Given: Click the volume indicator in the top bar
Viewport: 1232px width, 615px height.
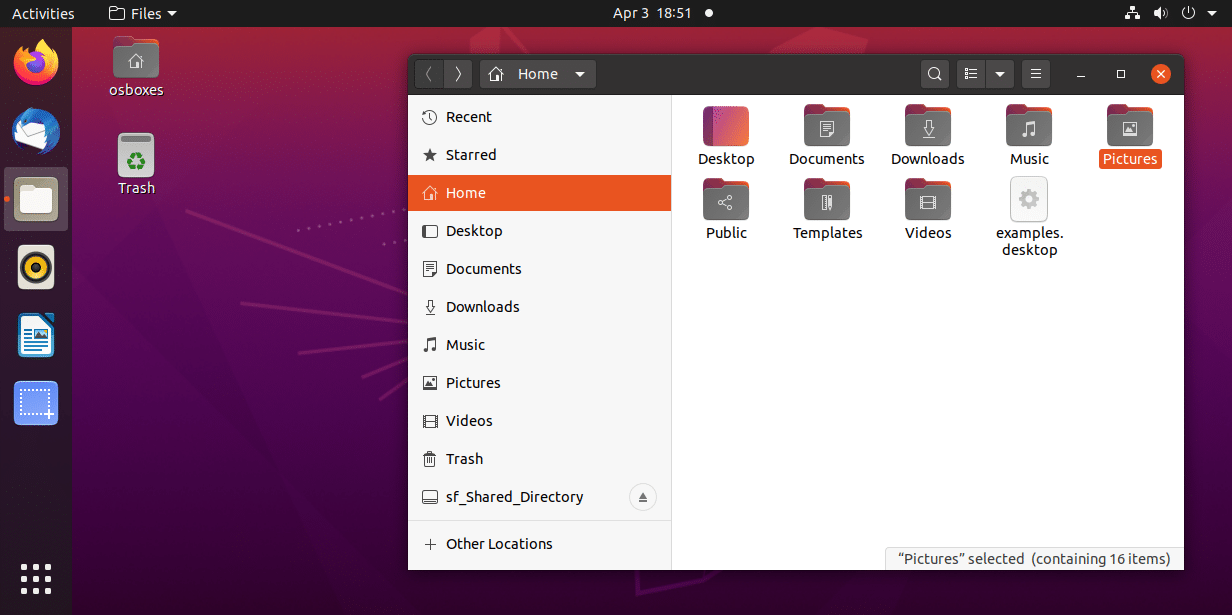Looking at the screenshot, I should pyautogui.click(x=1160, y=13).
